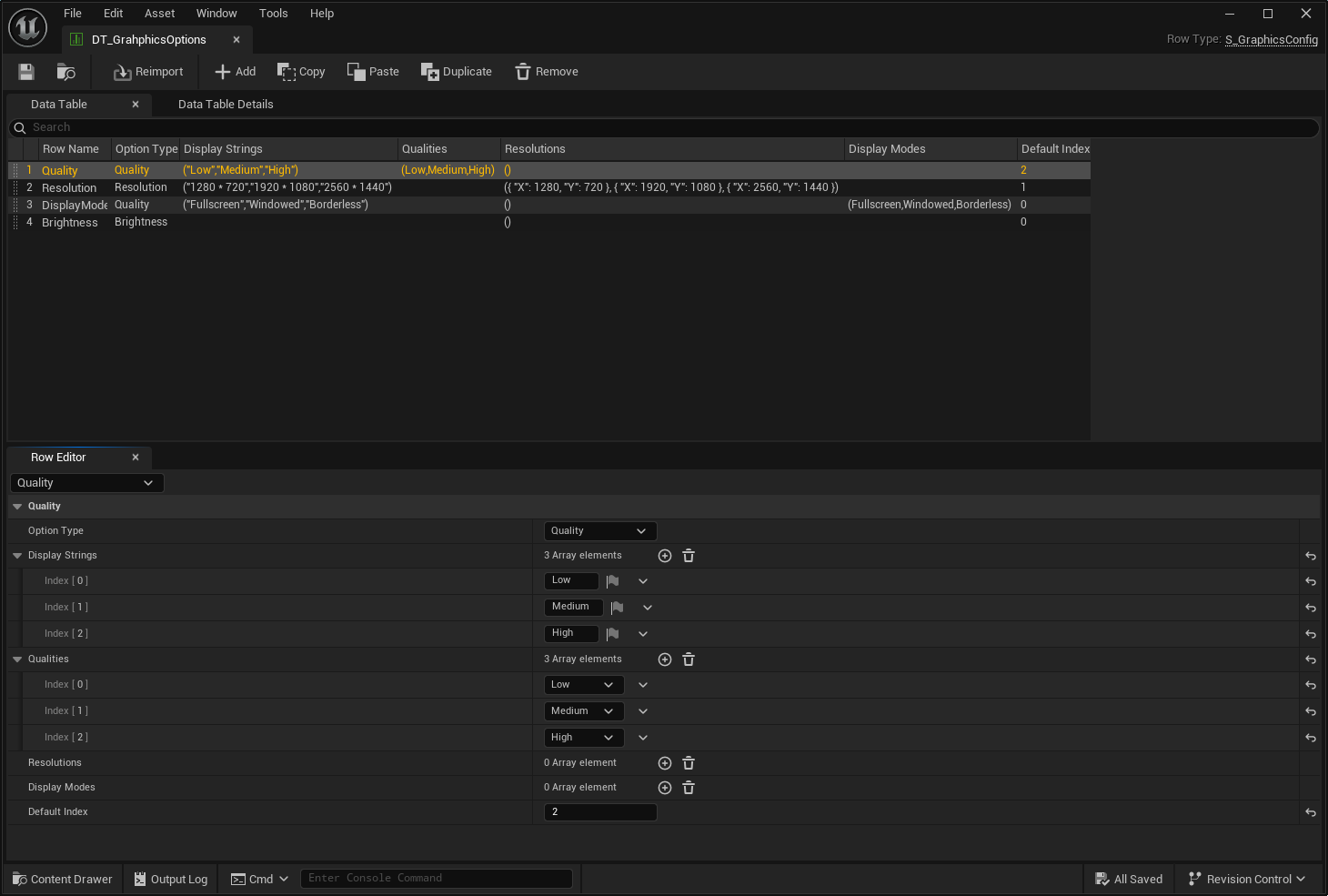Image resolution: width=1328 pixels, height=896 pixels.
Task: Add element to Resolutions array
Action: click(x=665, y=763)
